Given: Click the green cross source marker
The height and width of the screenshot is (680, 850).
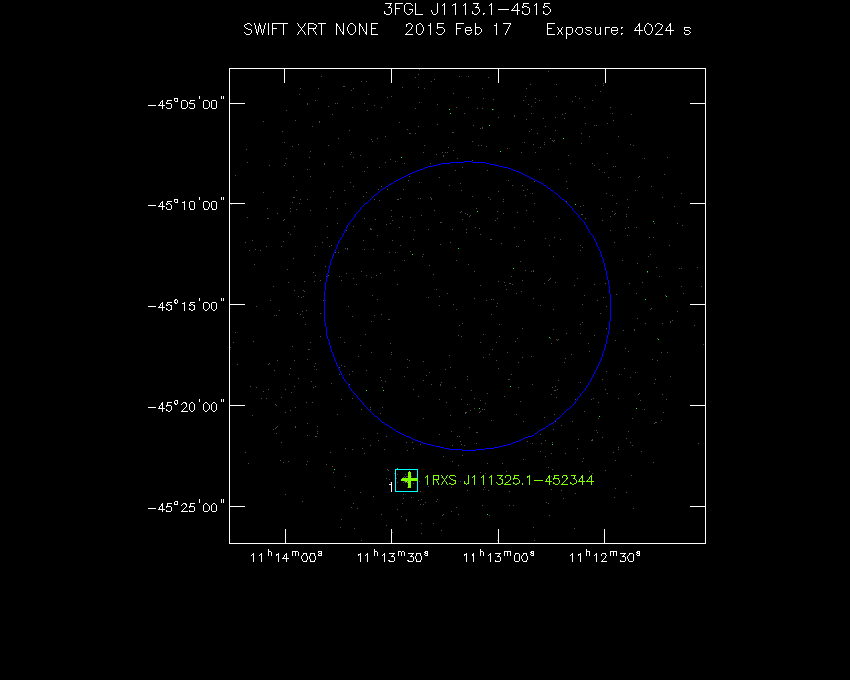Looking at the screenshot, I should coord(409,480).
